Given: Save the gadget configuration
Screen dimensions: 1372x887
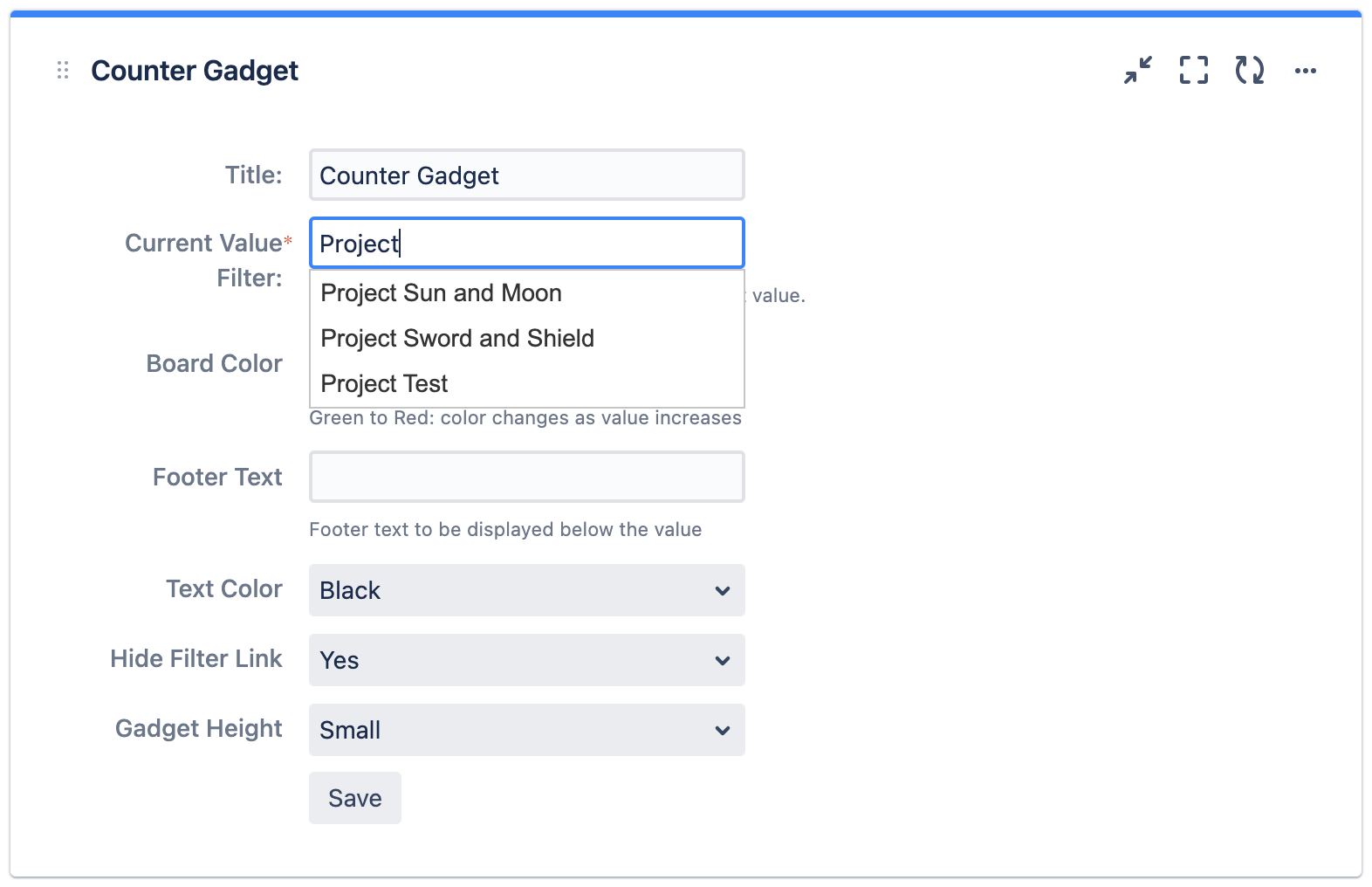Looking at the screenshot, I should (x=354, y=798).
